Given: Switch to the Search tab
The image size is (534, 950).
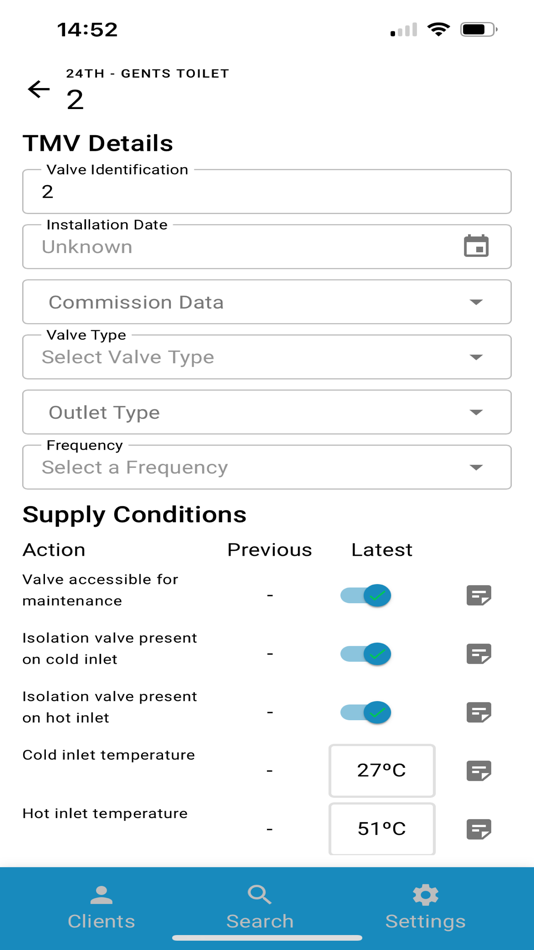Looking at the screenshot, I should pos(259,907).
